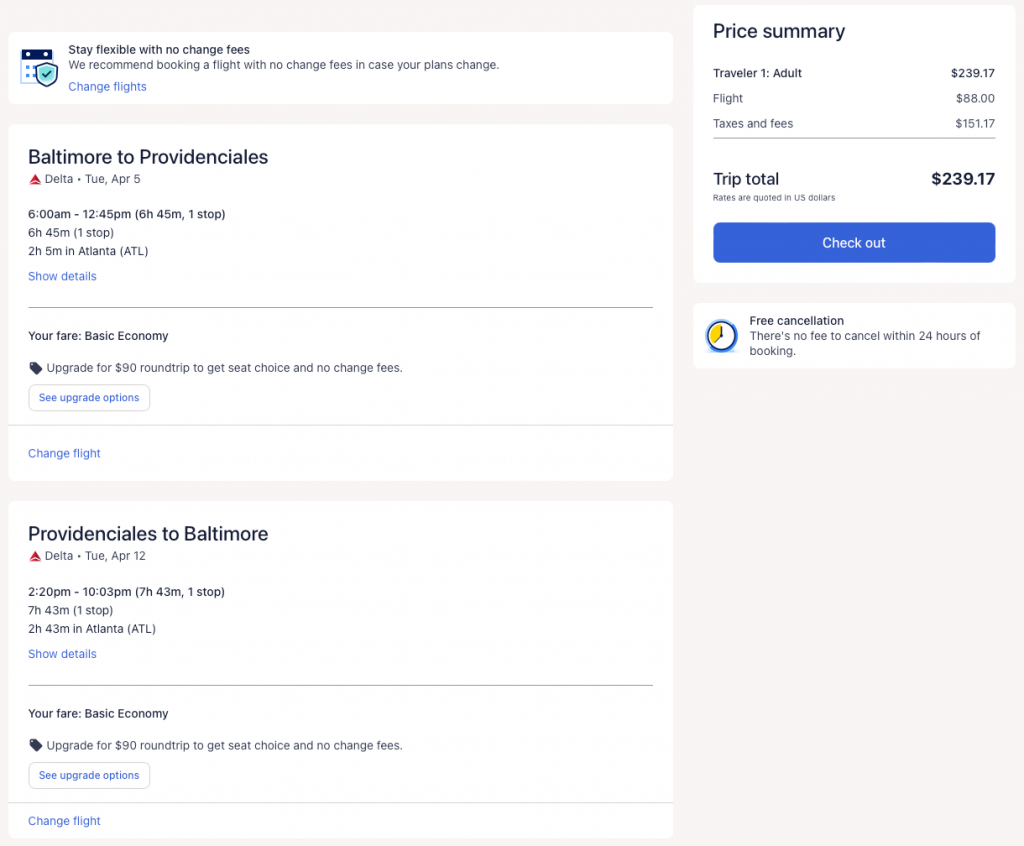Follow the Change flights link in banner
The width and height of the screenshot is (1024, 846).
pos(107,87)
